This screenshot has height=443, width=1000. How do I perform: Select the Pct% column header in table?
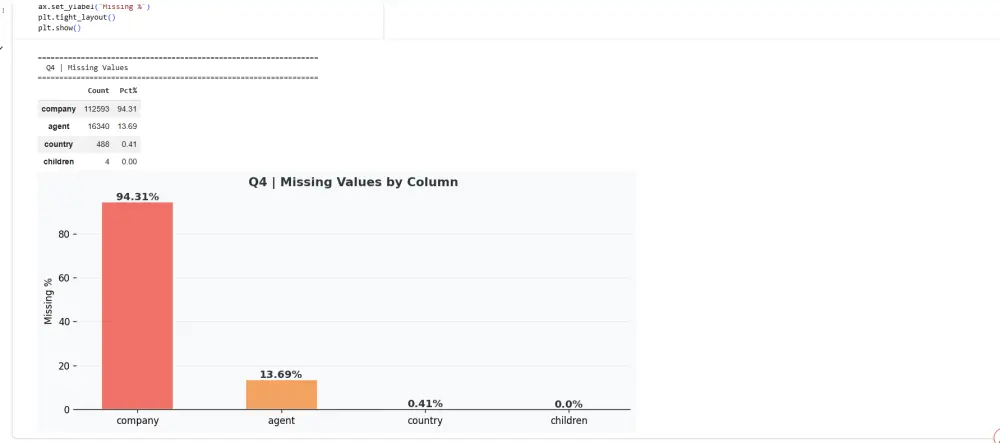pos(128,91)
